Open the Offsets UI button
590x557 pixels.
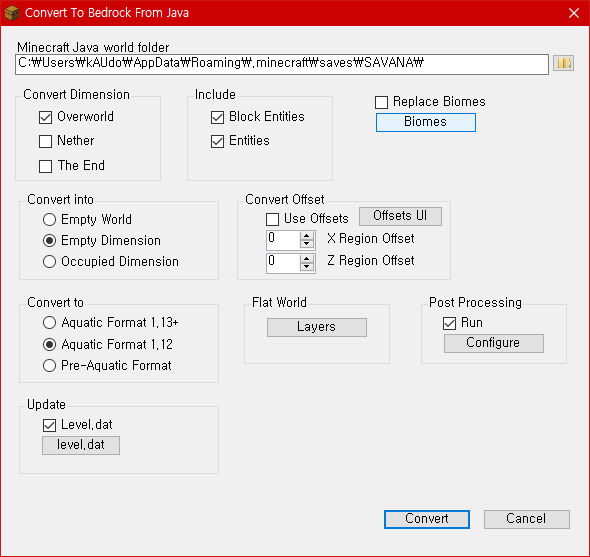coord(400,216)
